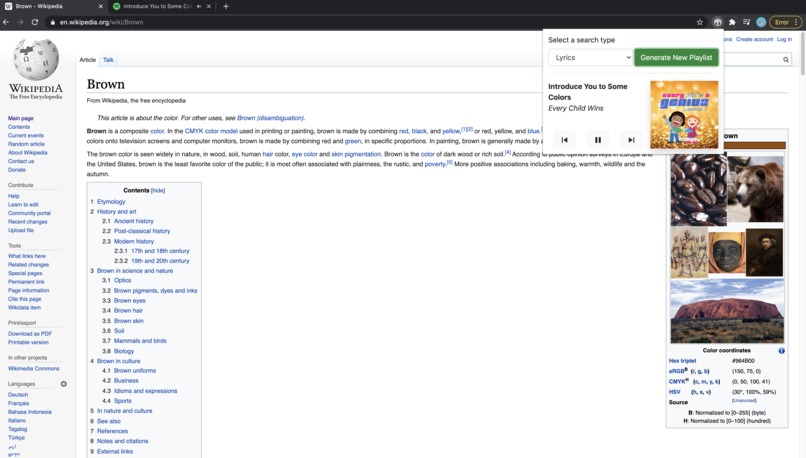
Task: Open the Talk tab
Action: tap(108, 60)
